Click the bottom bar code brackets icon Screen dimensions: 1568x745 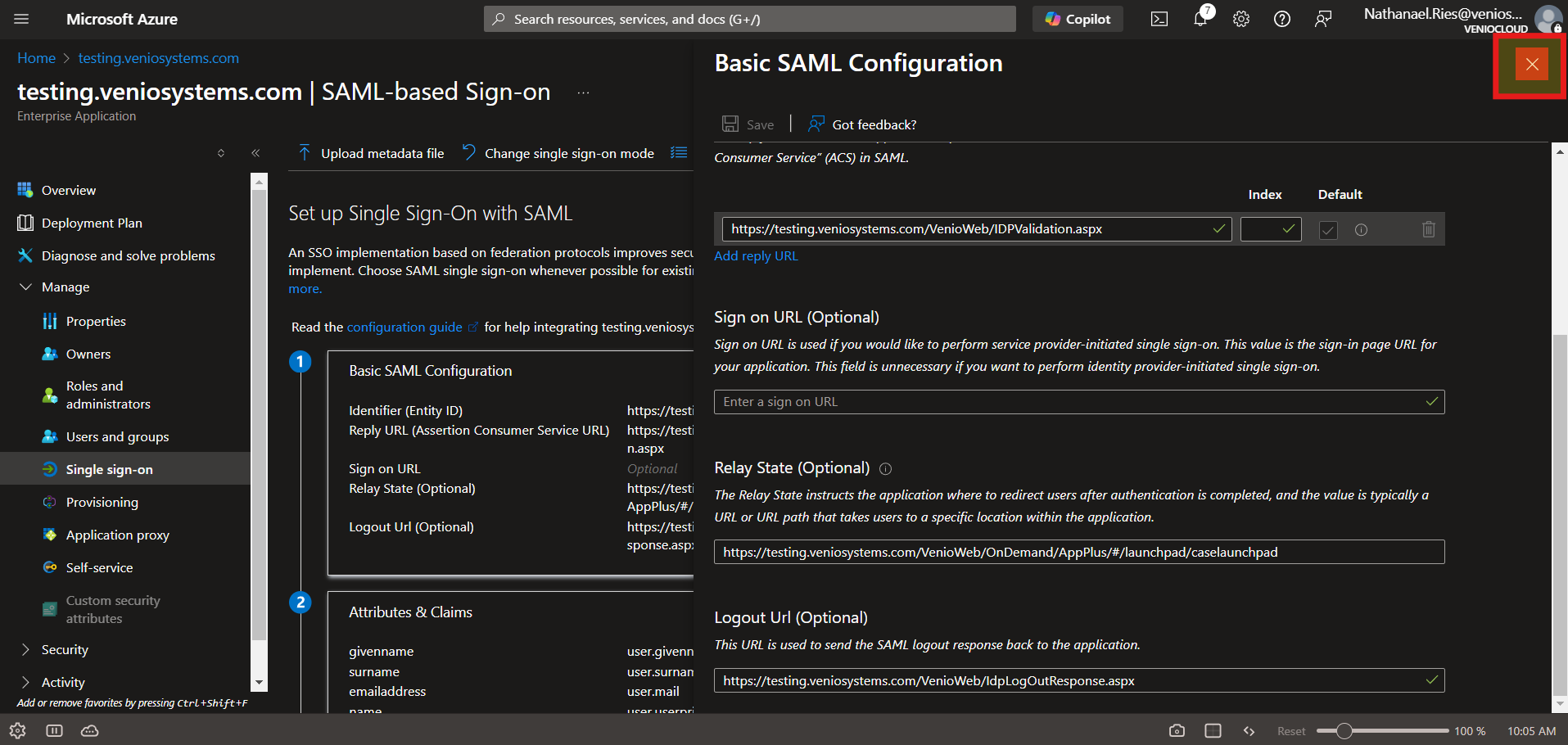pos(1249,731)
